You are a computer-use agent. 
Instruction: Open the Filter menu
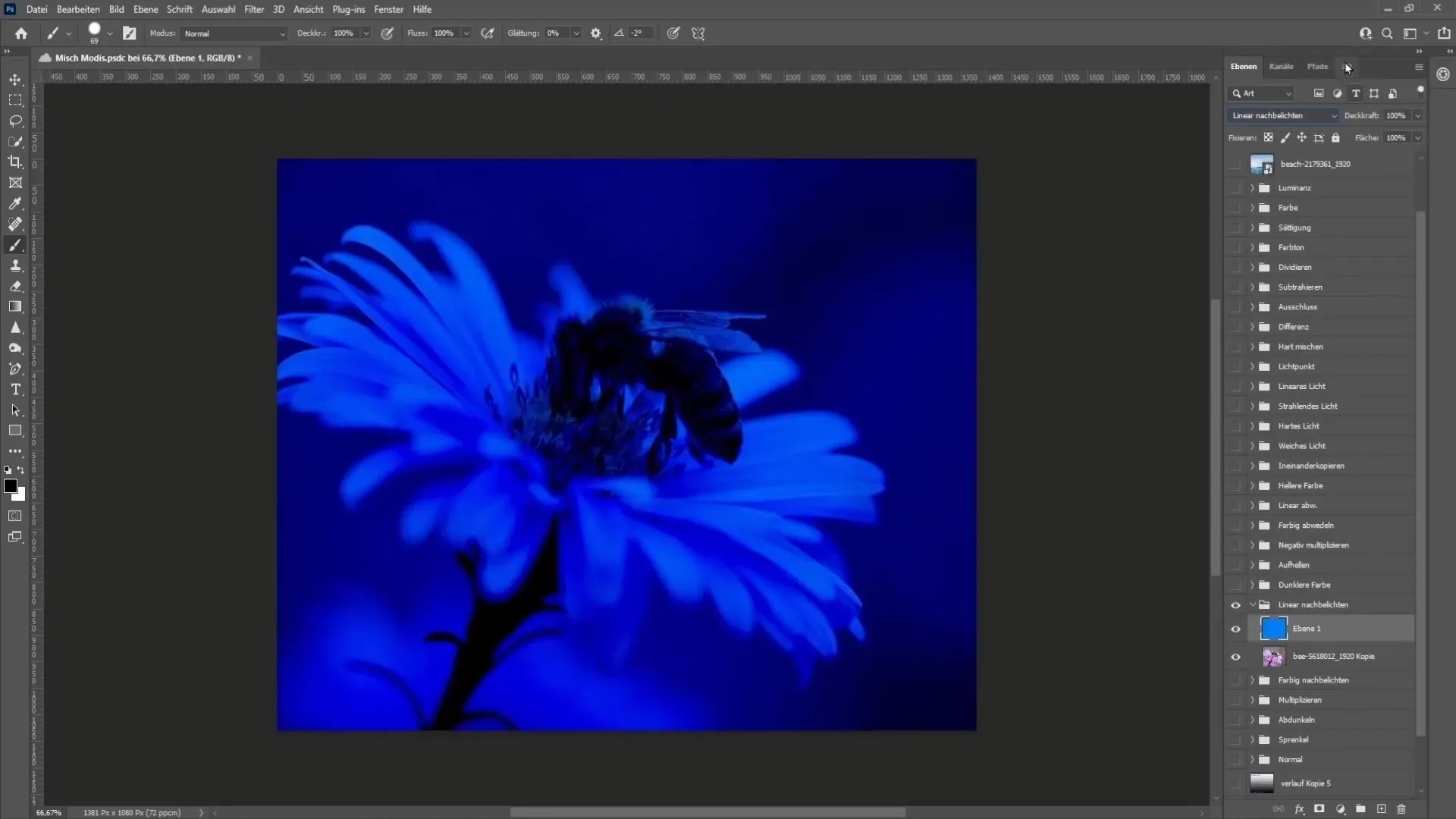click(x=253, y=9)
